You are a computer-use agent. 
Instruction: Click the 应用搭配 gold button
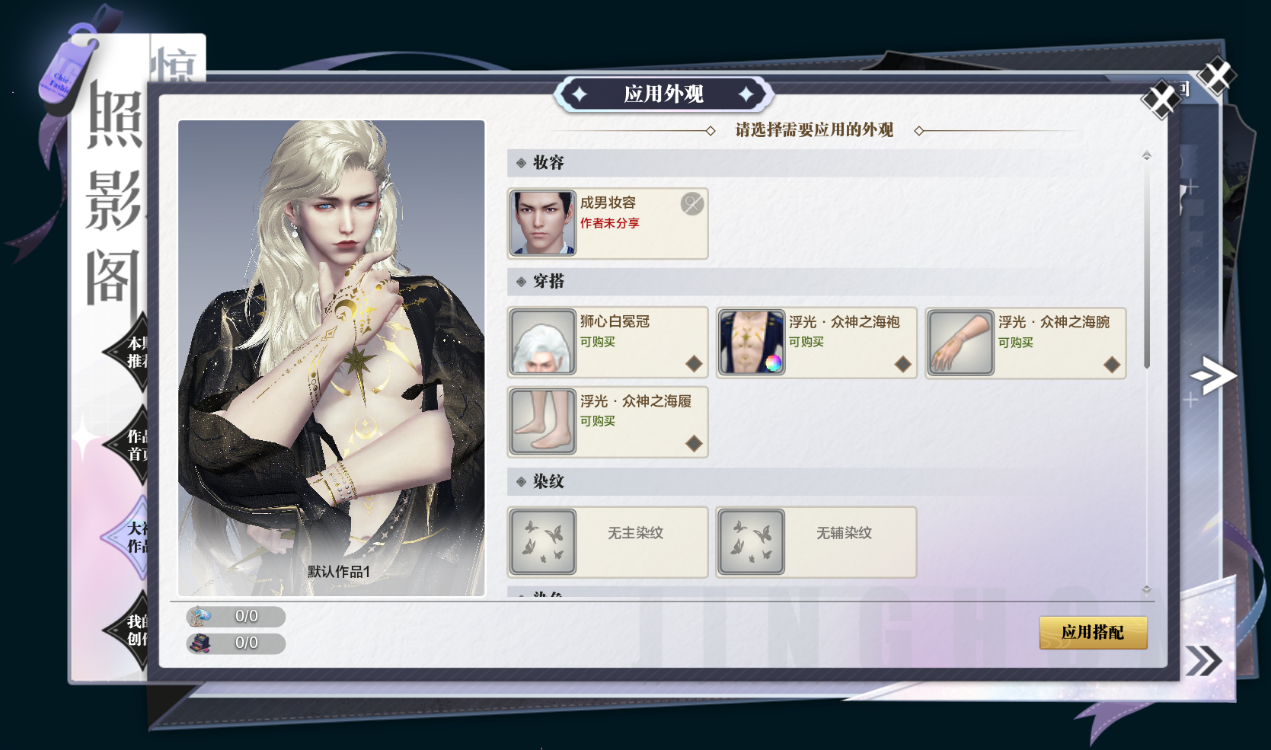click(x=1093, y=632)
